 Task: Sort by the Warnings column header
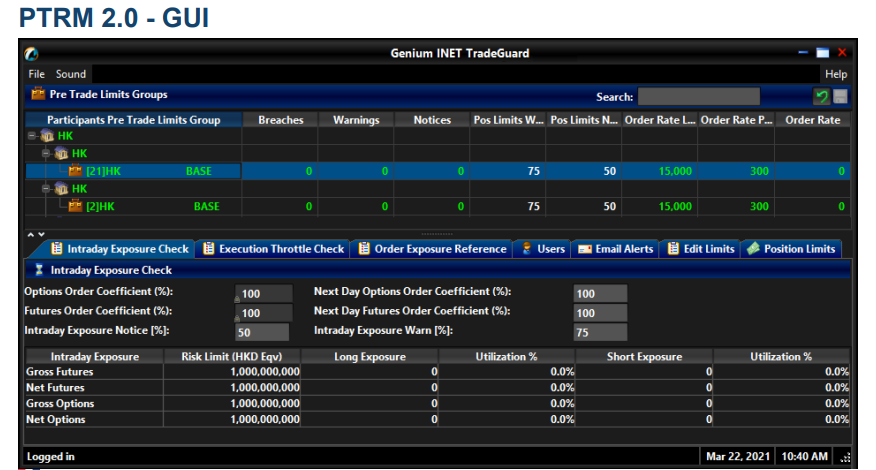click(356, 120)
